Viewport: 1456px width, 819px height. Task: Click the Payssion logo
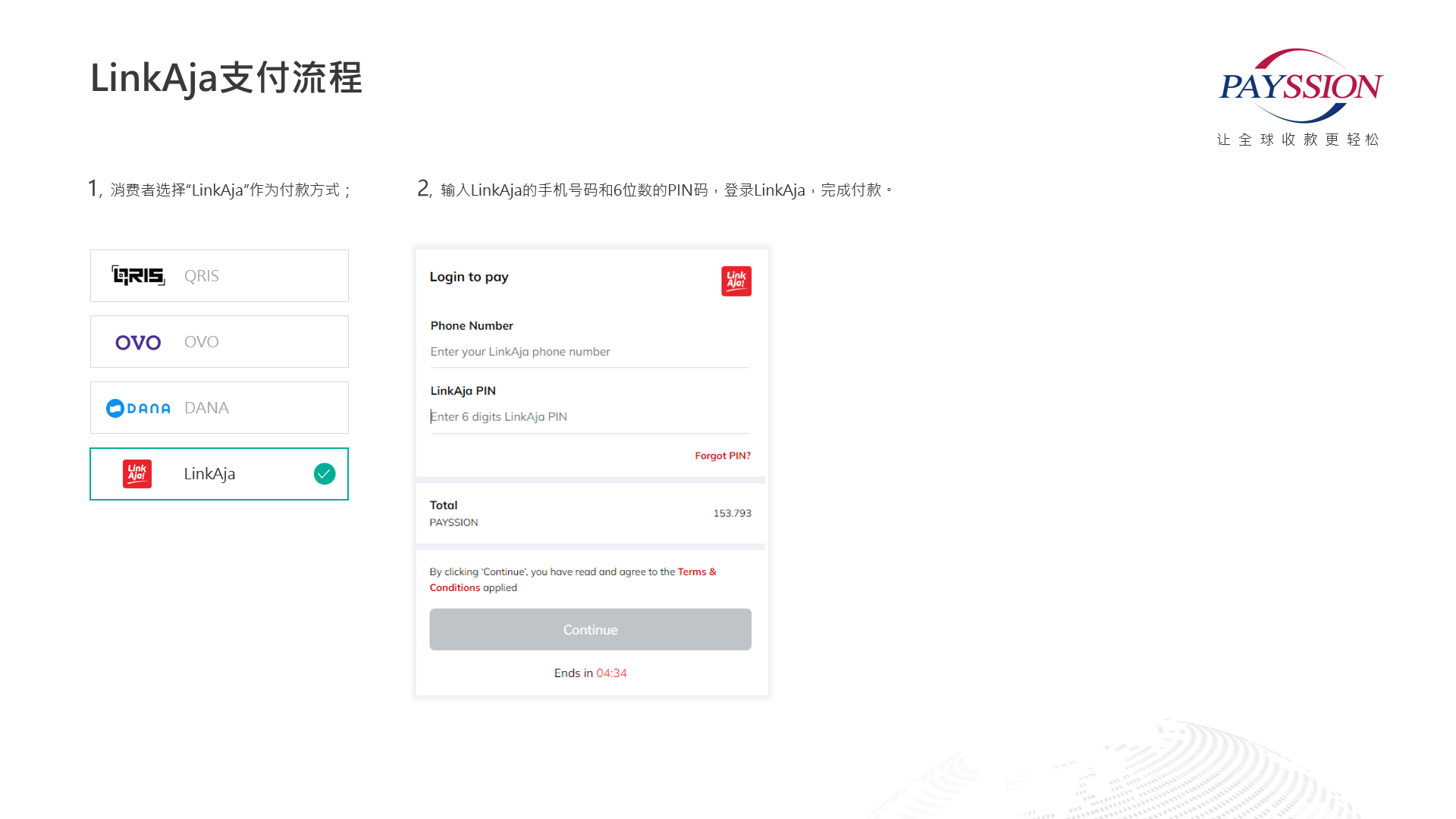[x=1301, y=86]
